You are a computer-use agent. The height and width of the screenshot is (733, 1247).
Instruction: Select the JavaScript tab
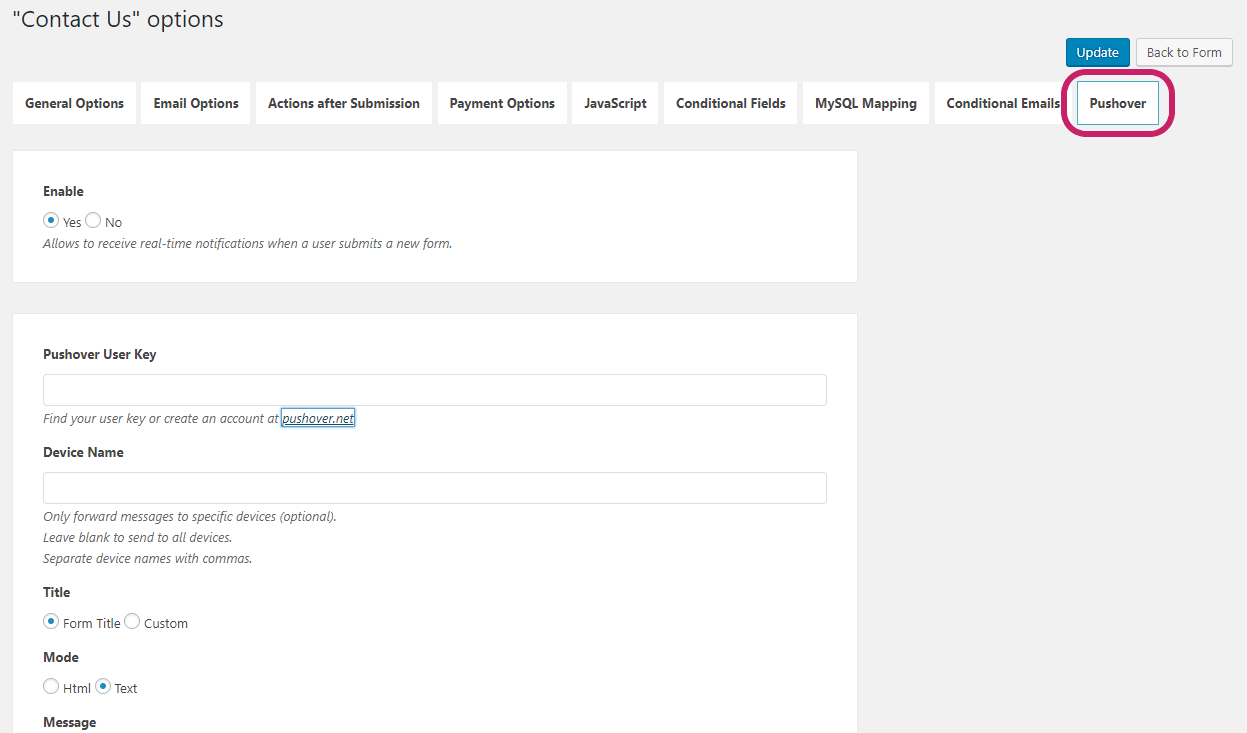click(615, 103)
